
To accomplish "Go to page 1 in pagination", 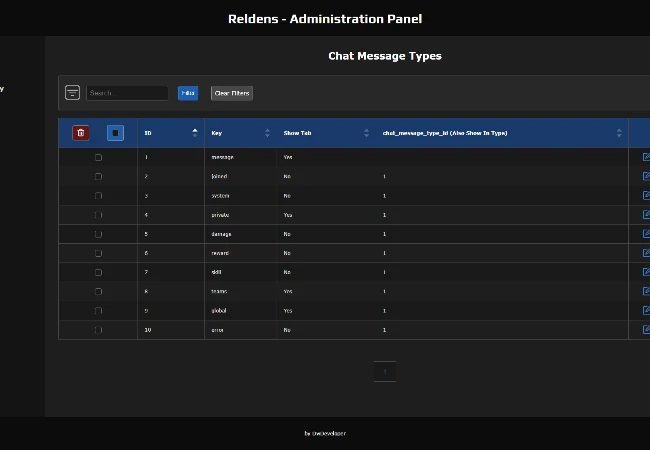I will 385,372.
